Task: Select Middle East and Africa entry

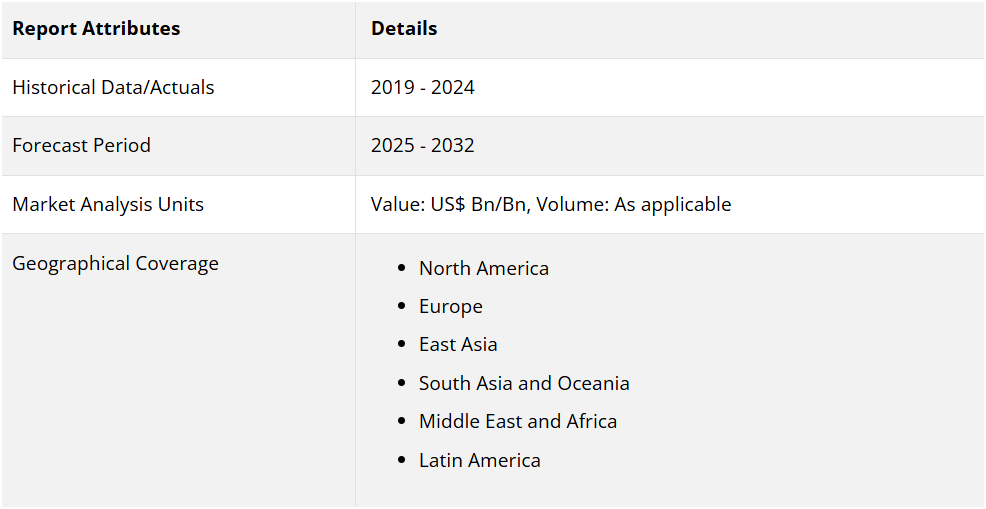Action: pos(518,421)
